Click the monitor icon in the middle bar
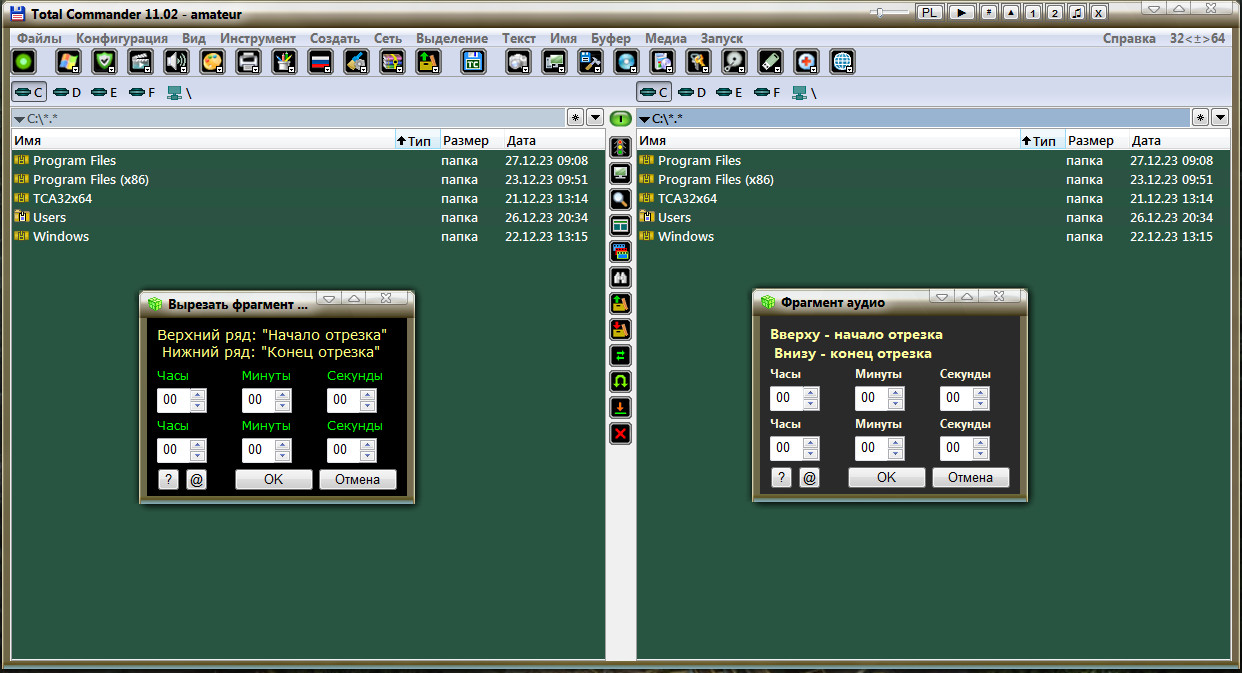 620,173
